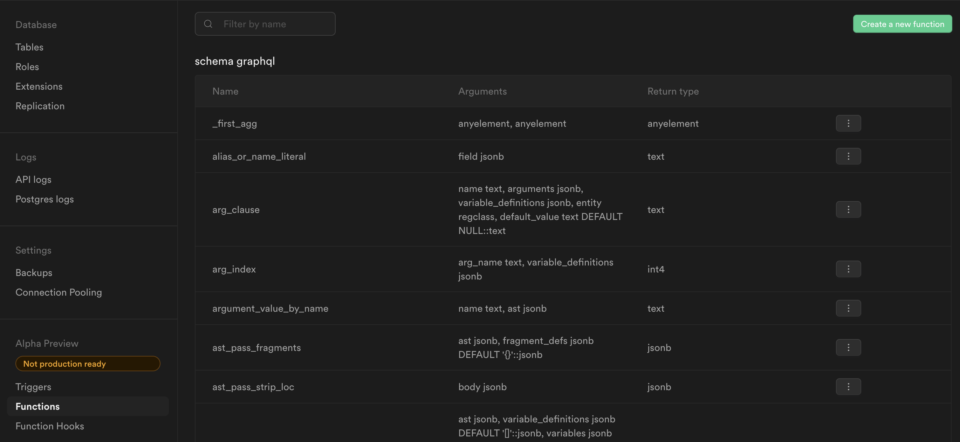Navigate to Replication settings
Viewport: 960px width, 442px height.
pos(40,106)
